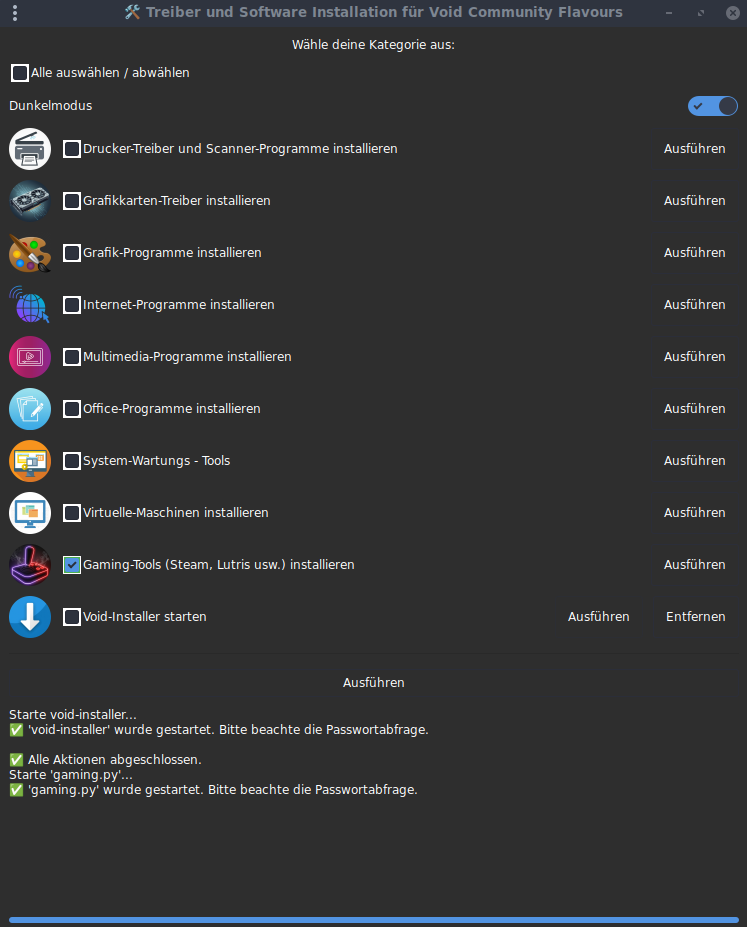Run the Void-Installer starten row's Ausführen
This screenshot has height=927, width=747.
tap(598, 617)
